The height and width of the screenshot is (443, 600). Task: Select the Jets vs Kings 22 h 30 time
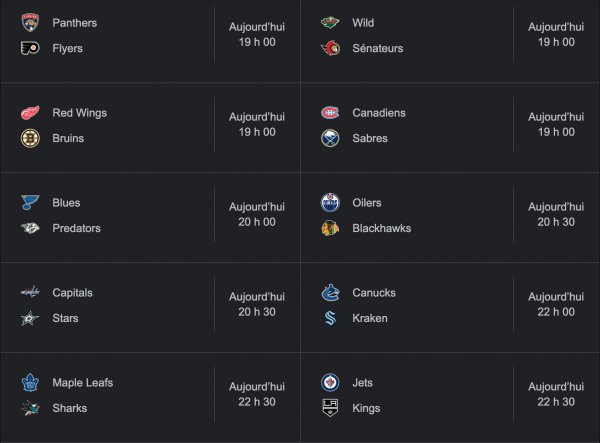tap(557, 395)
